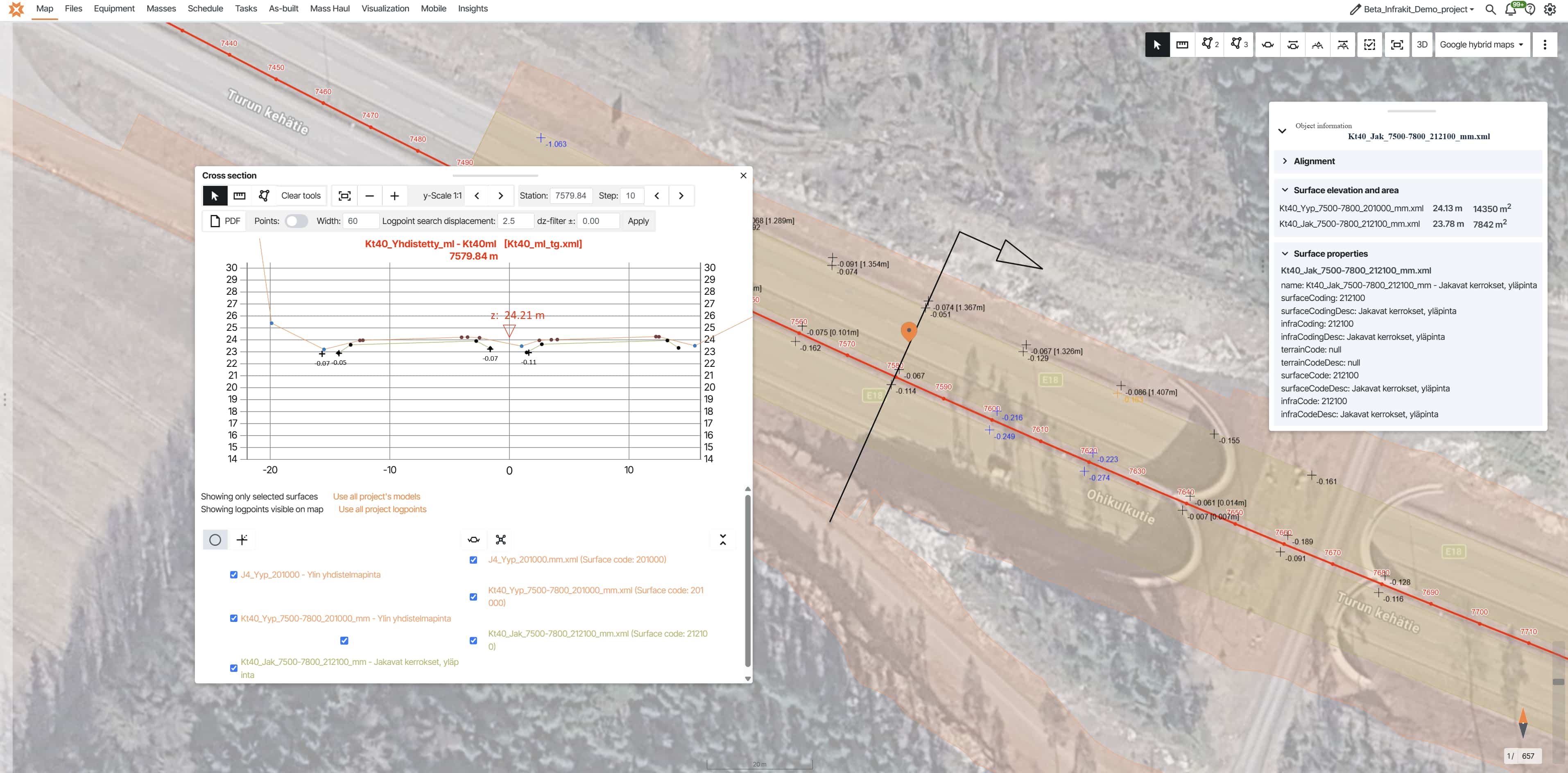This screenshot has width=1568, height=773.
Task: Click the layered surface icon in map toolbar
Action: click(1342, 45)
